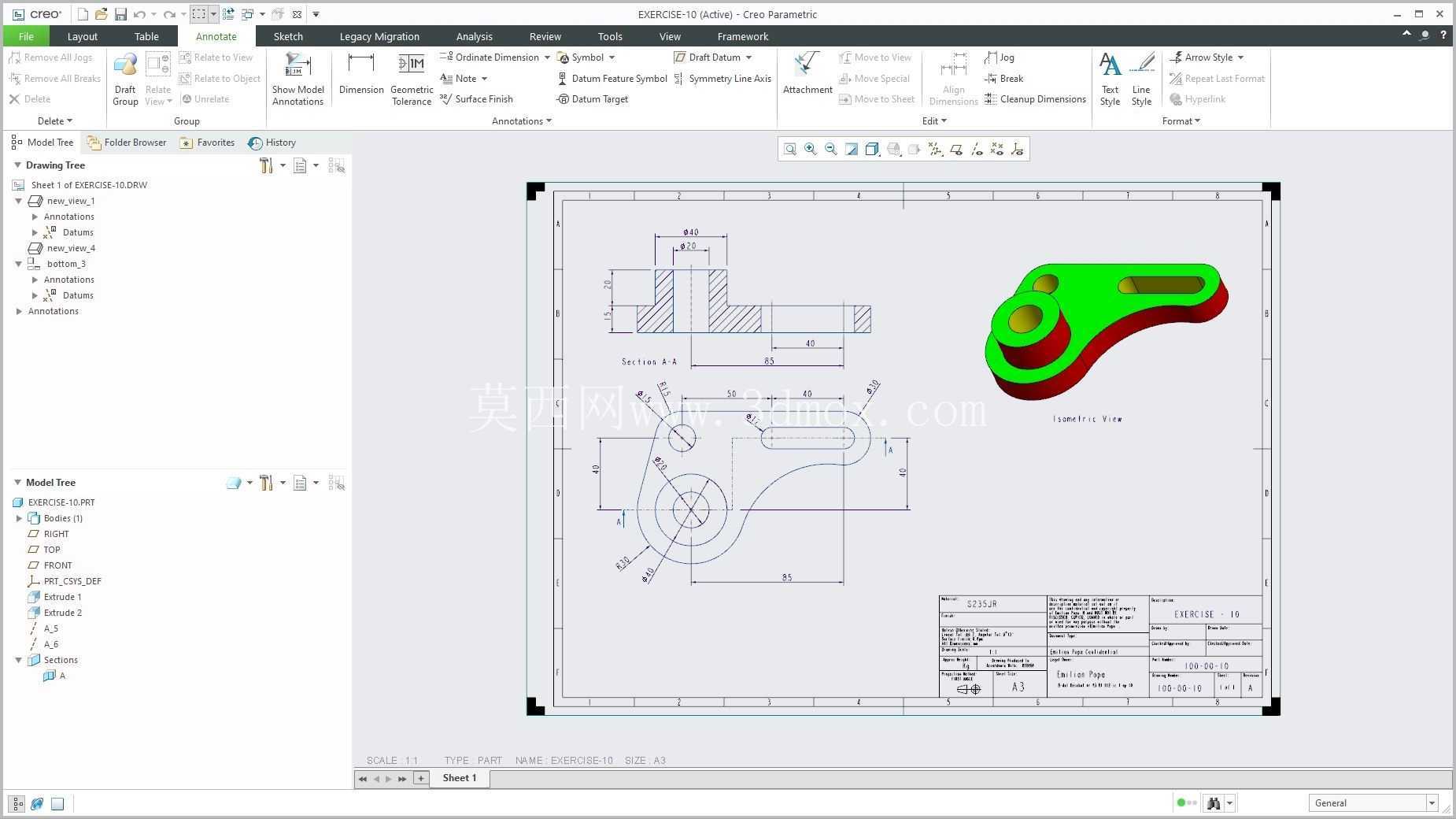Toggle plane display visibility in graphics toolbar
This screenshot has height=819, width=1456.
(955, 149)
